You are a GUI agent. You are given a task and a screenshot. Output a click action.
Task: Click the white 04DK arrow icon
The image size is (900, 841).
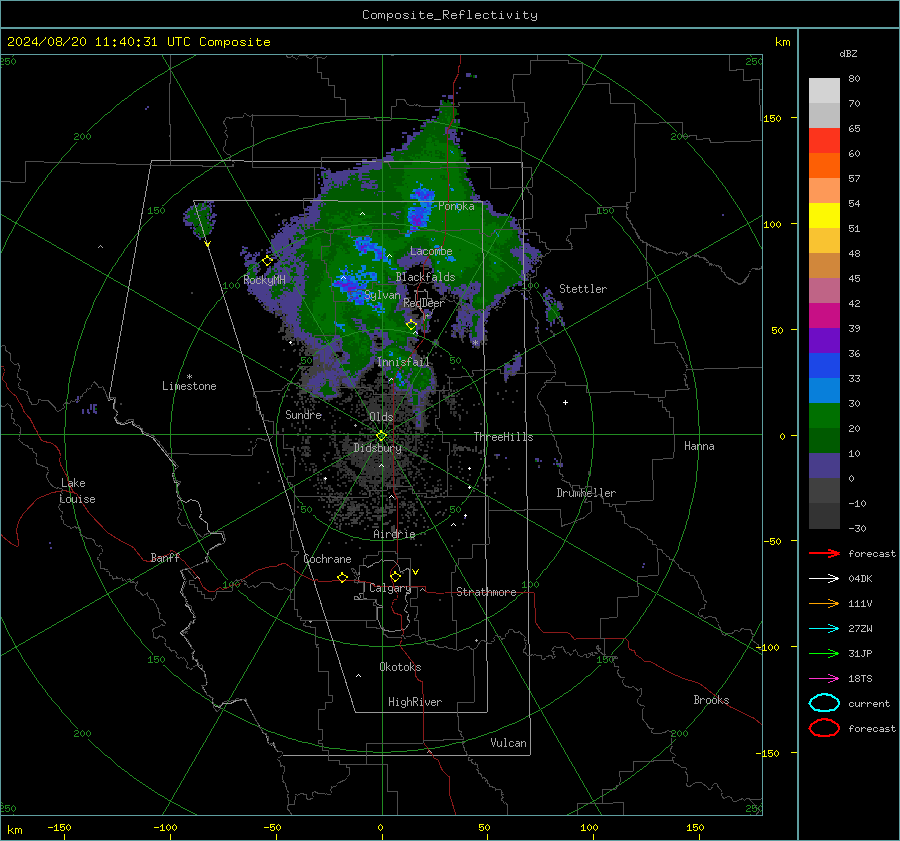point(824,578)
